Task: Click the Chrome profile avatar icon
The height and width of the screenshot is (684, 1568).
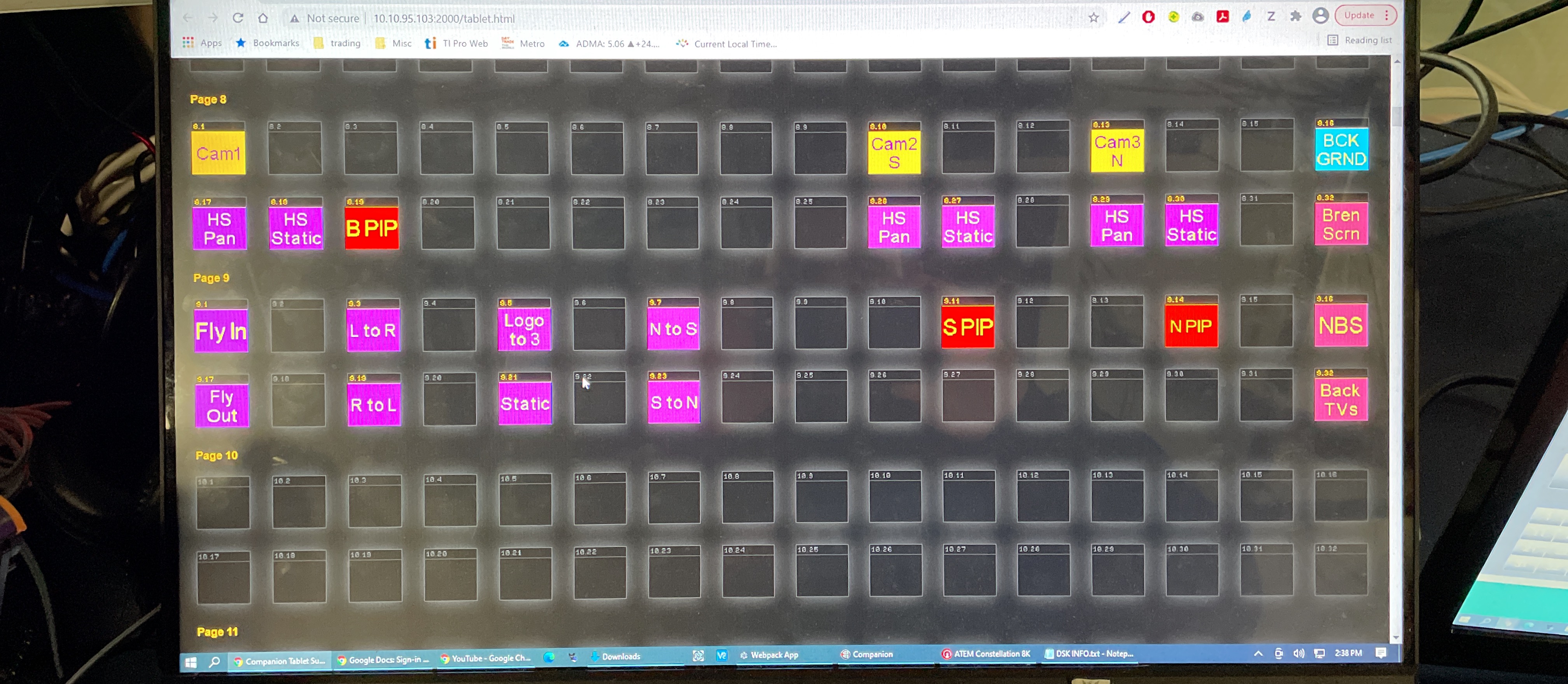Action: coord(1320,16)
